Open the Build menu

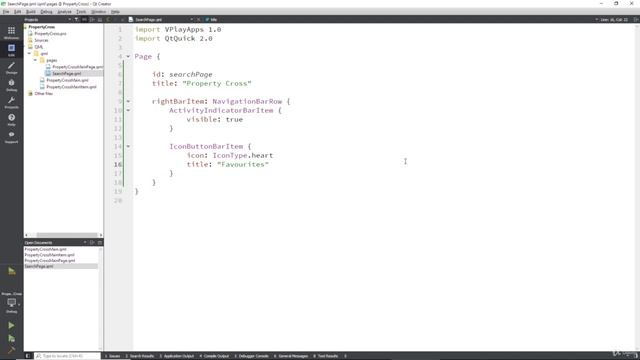point(31,12)
